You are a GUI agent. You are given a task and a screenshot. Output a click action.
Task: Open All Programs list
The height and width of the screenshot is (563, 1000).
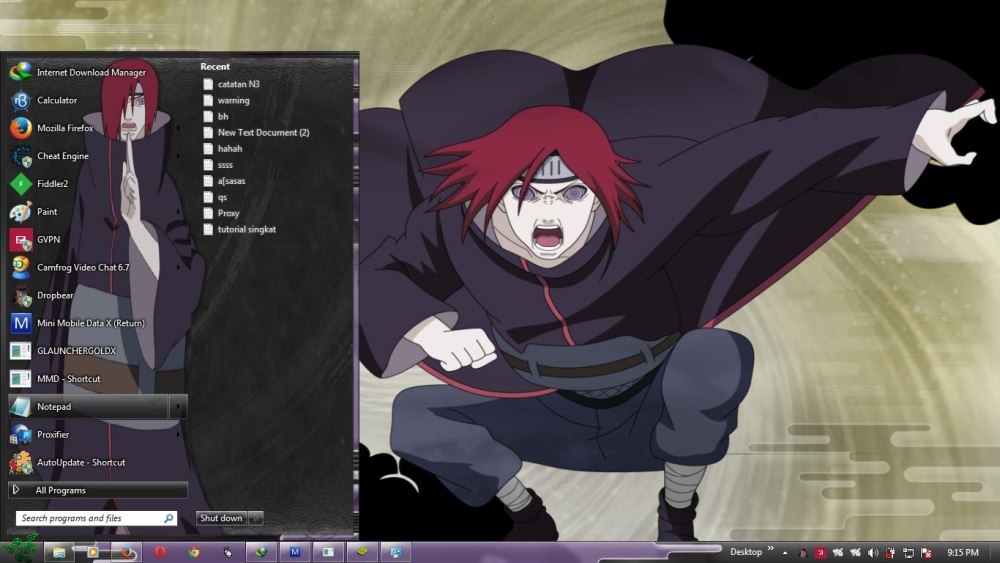(x=98, y=490)
